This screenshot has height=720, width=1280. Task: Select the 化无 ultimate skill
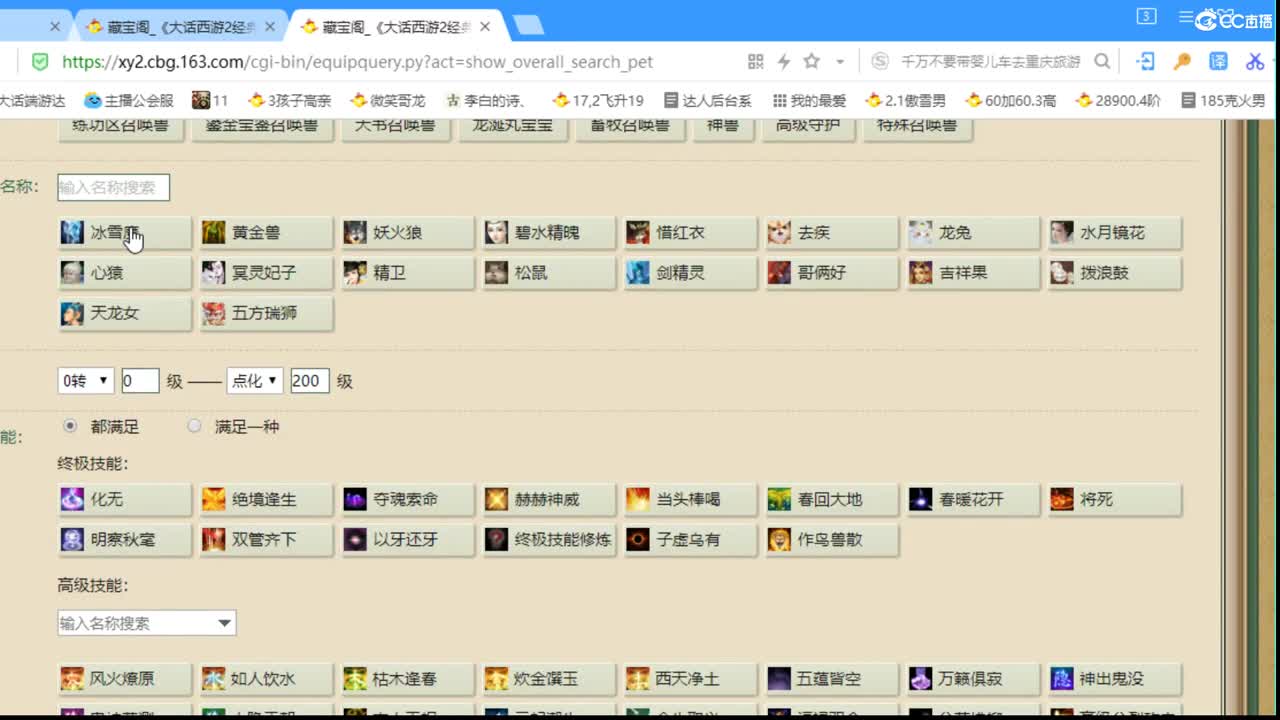[x=124, y=499]
